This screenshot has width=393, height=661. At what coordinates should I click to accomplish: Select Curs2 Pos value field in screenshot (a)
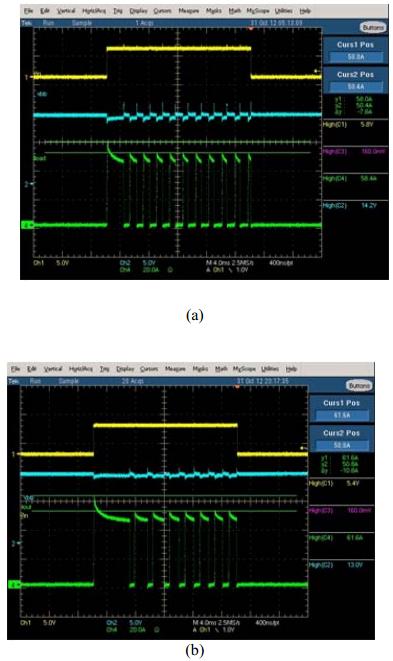[356, 86]
